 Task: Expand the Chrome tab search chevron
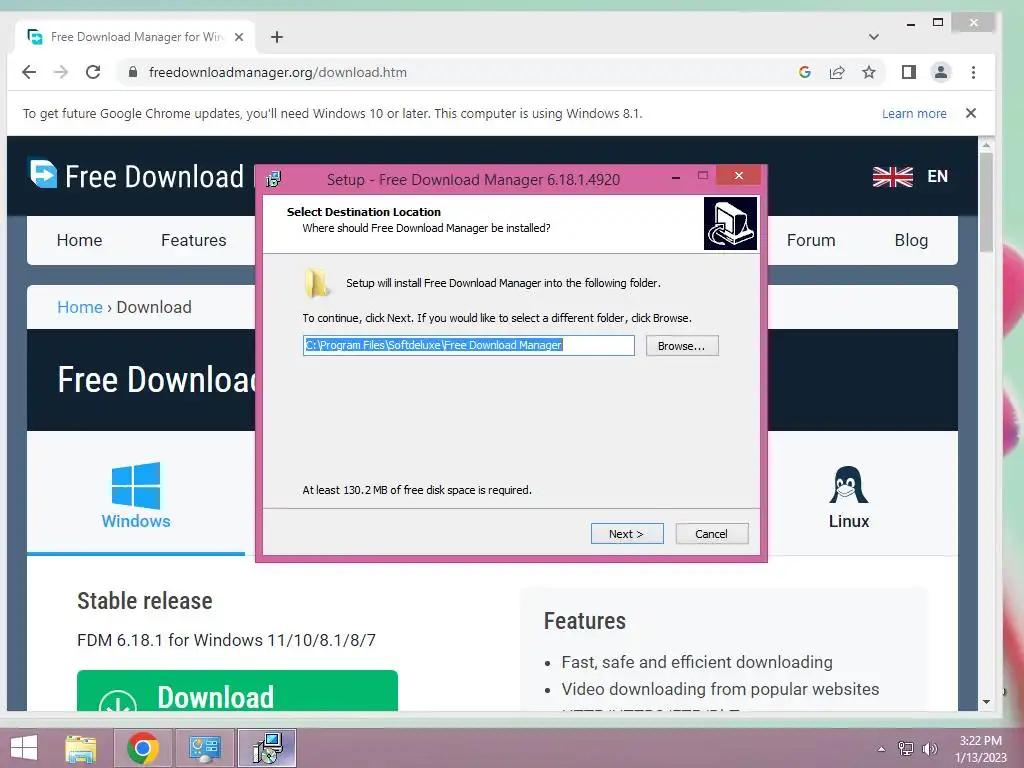coord(874,37)
